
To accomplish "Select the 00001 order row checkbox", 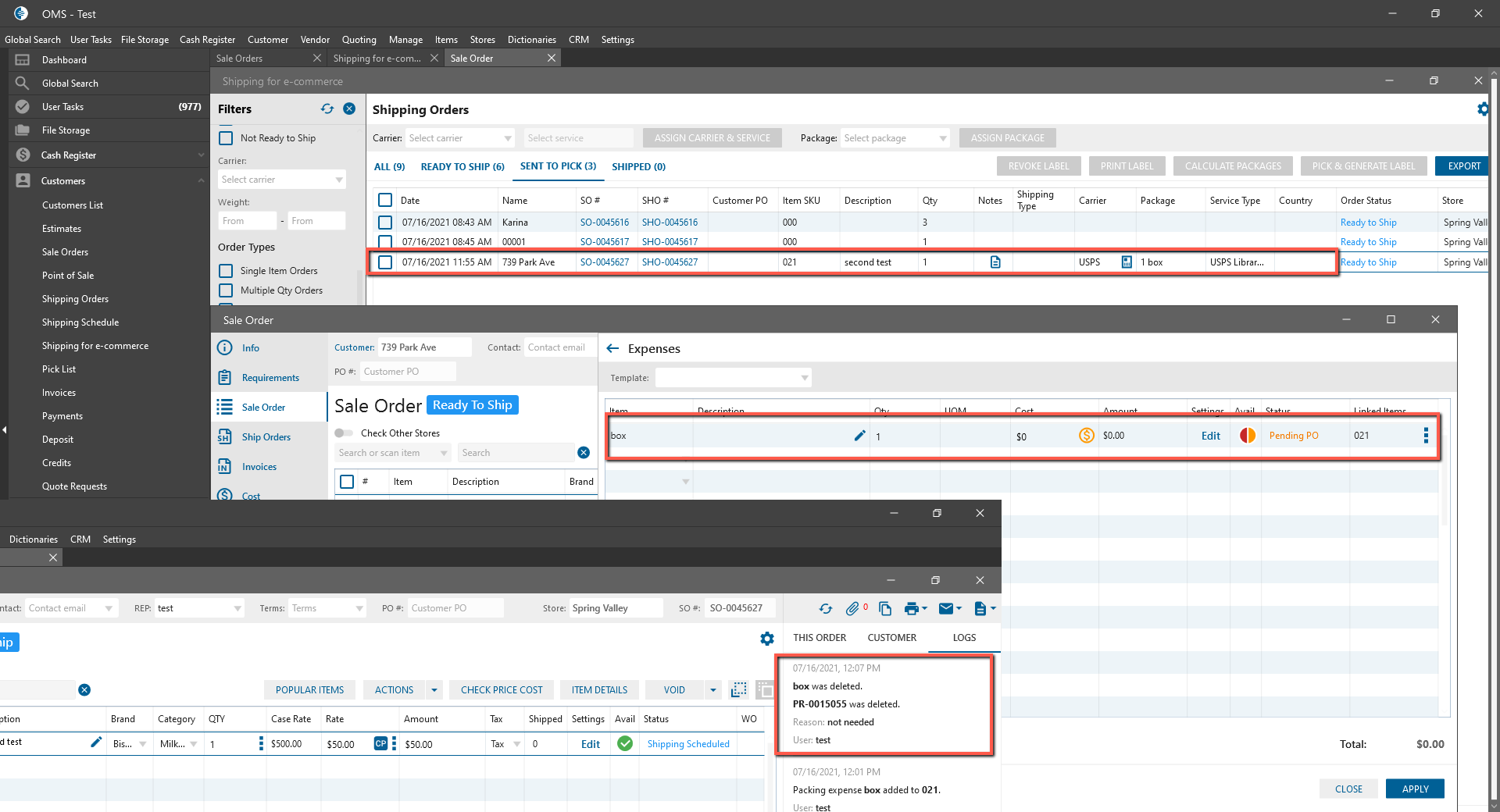I will tap(385, 242).
